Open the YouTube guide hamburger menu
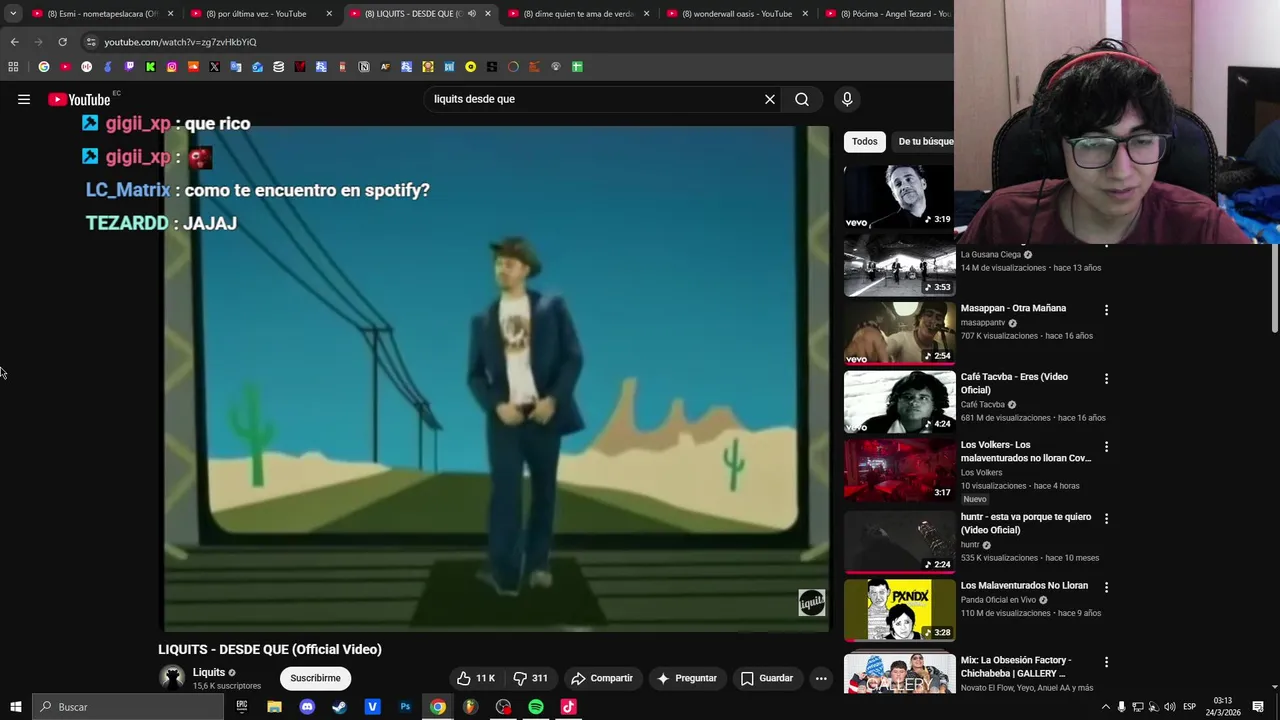 [24, 99]
